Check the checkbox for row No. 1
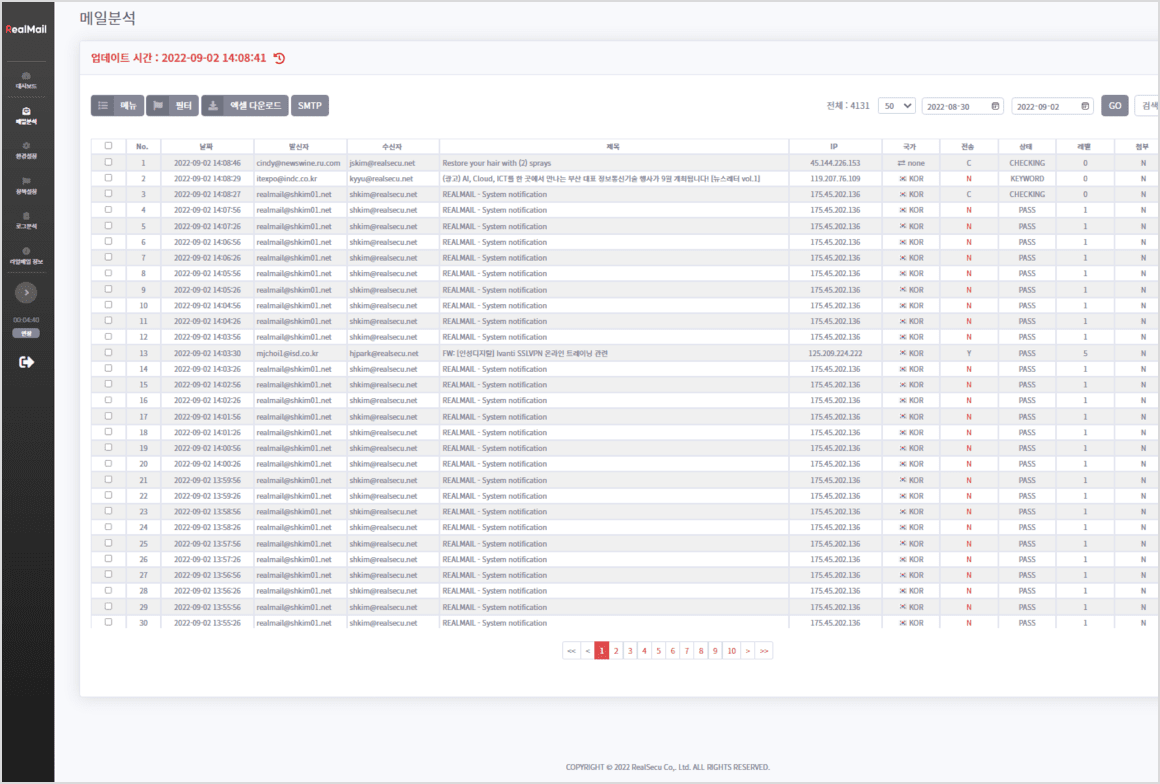The height and width of the screenshot is (784, 1160). click(x=108, y=162)
